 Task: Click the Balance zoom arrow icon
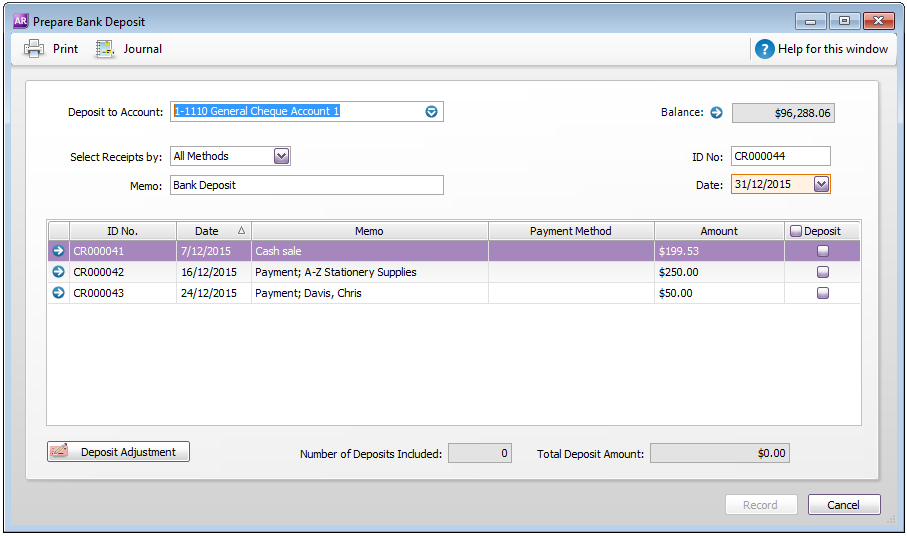(x=716, y=113)
